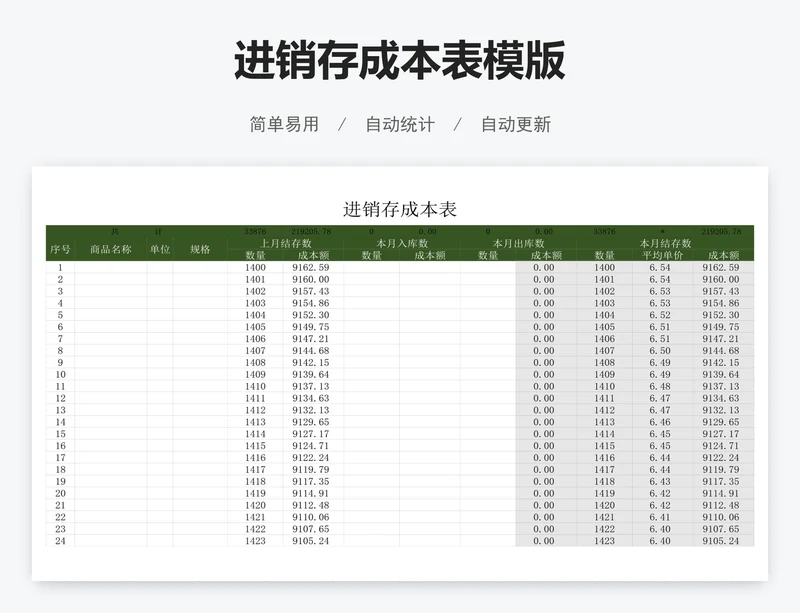800x613 pixels.
Task: Select 上月结存数 quantity 1418 in row 19
Action: (x=255, y=481)
